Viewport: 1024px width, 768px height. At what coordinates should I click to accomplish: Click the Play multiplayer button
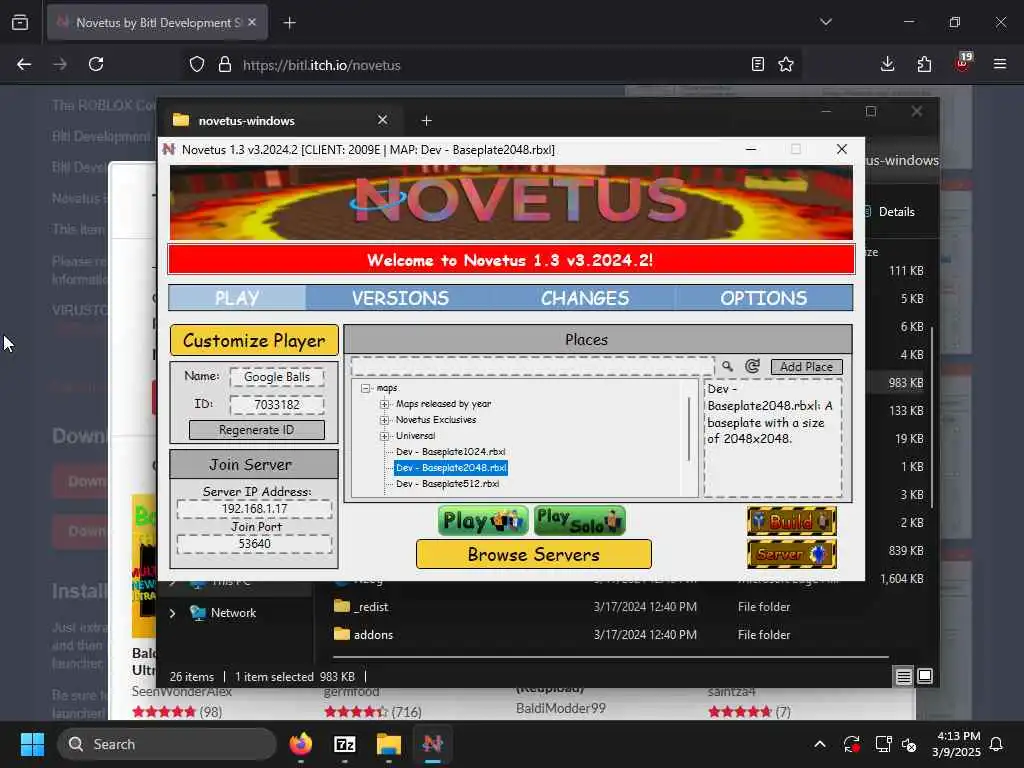pyautogui.click(x=483, y=520)
